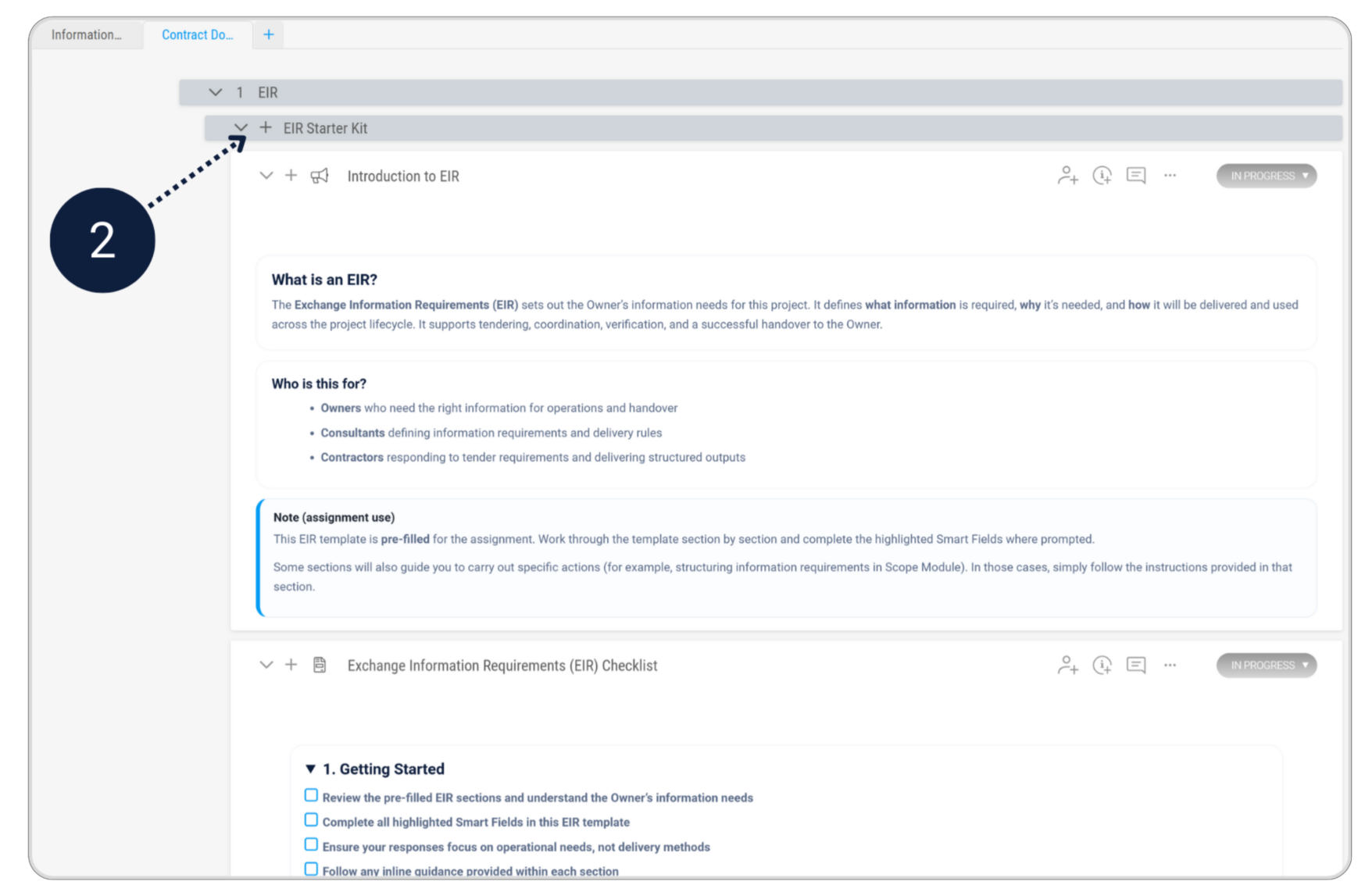Check 'Complete all highlighted Smart Fields' item
1372x892 pixels.
coord(311,819)
